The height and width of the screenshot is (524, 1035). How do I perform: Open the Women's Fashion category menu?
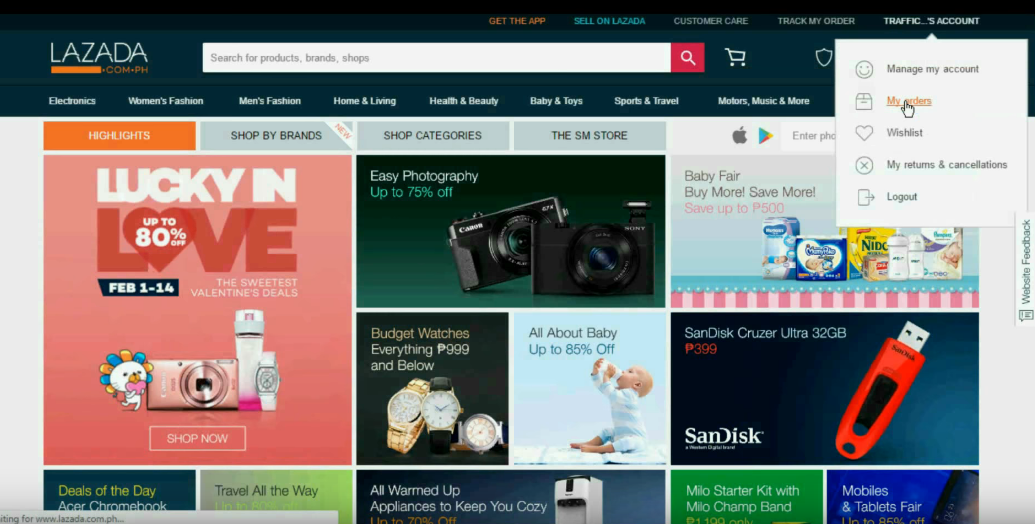click(x=166, y=101)
